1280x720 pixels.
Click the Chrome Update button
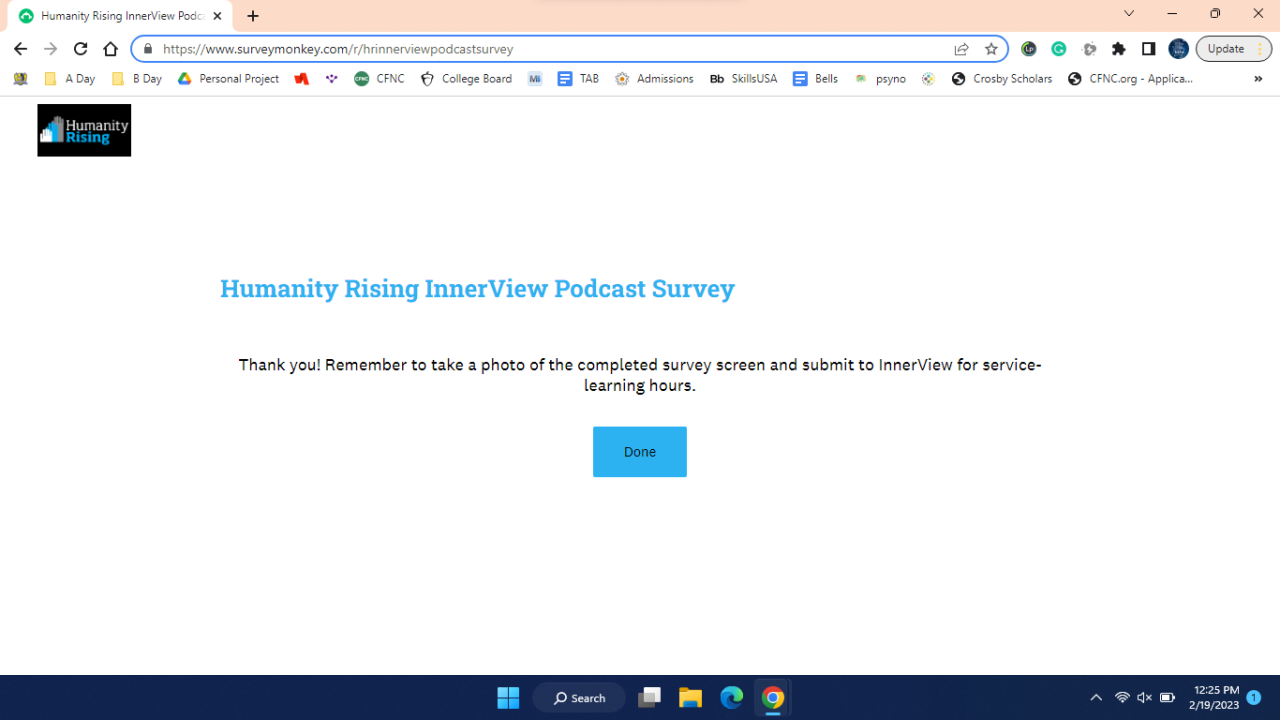1234,49
